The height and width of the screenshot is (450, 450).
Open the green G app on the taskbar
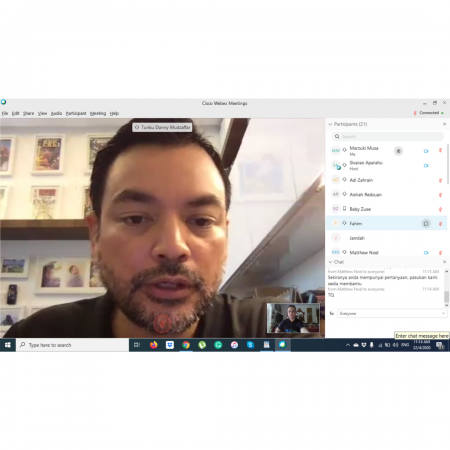click(x=218, y=345)
